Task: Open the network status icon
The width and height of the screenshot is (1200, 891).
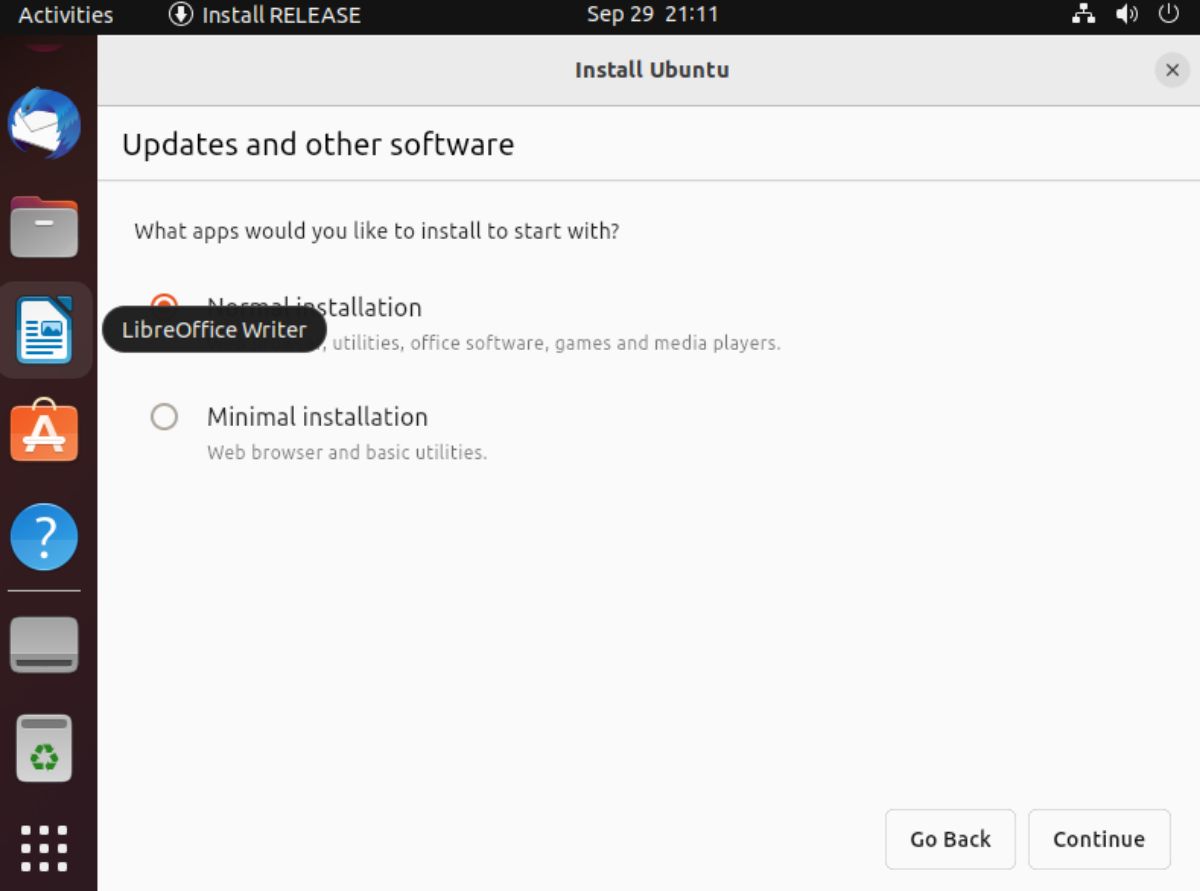Action: [x=1084, y=14]
